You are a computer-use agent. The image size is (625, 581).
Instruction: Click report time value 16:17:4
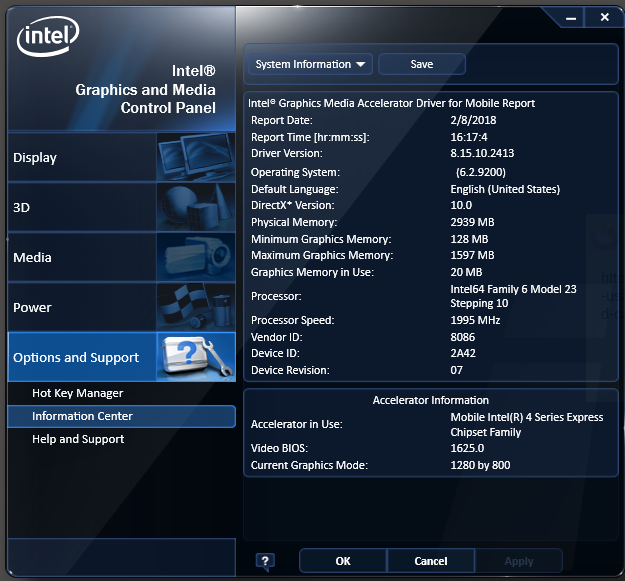pyautogui.click(x=469, y=137)
